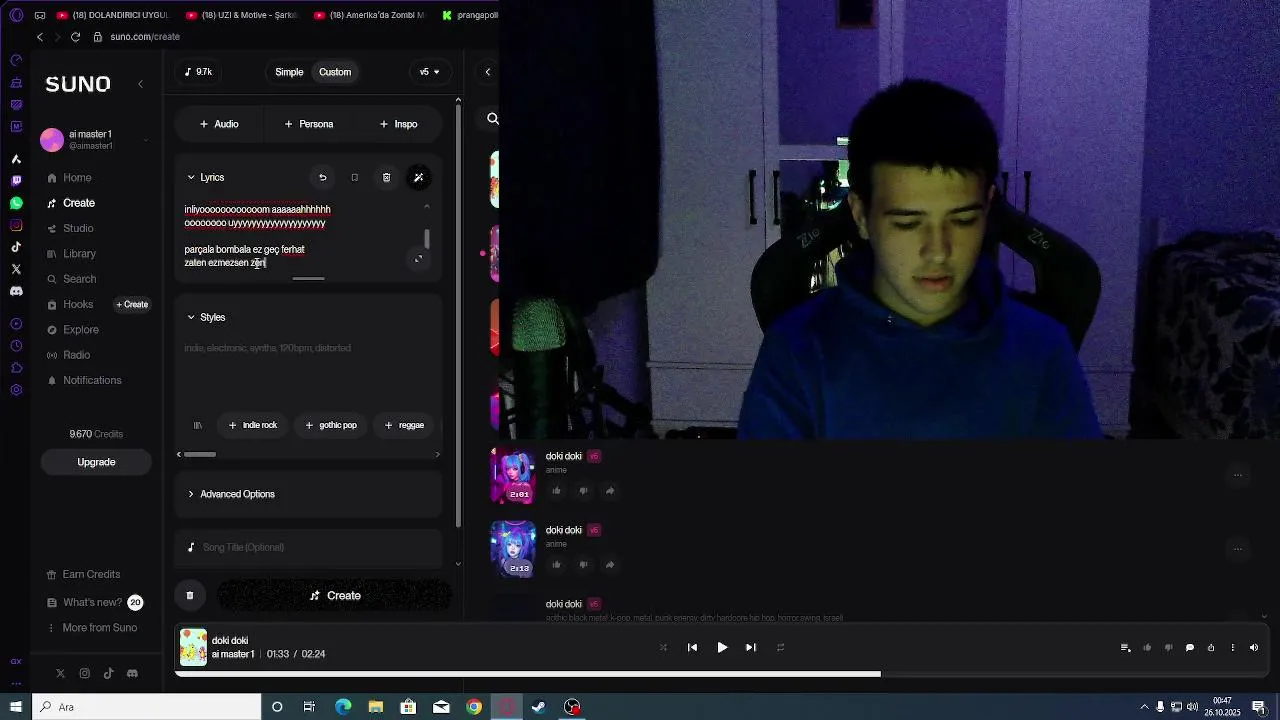
Task: Dislike the doki doki 2:13 song
Action: point(583,565)
